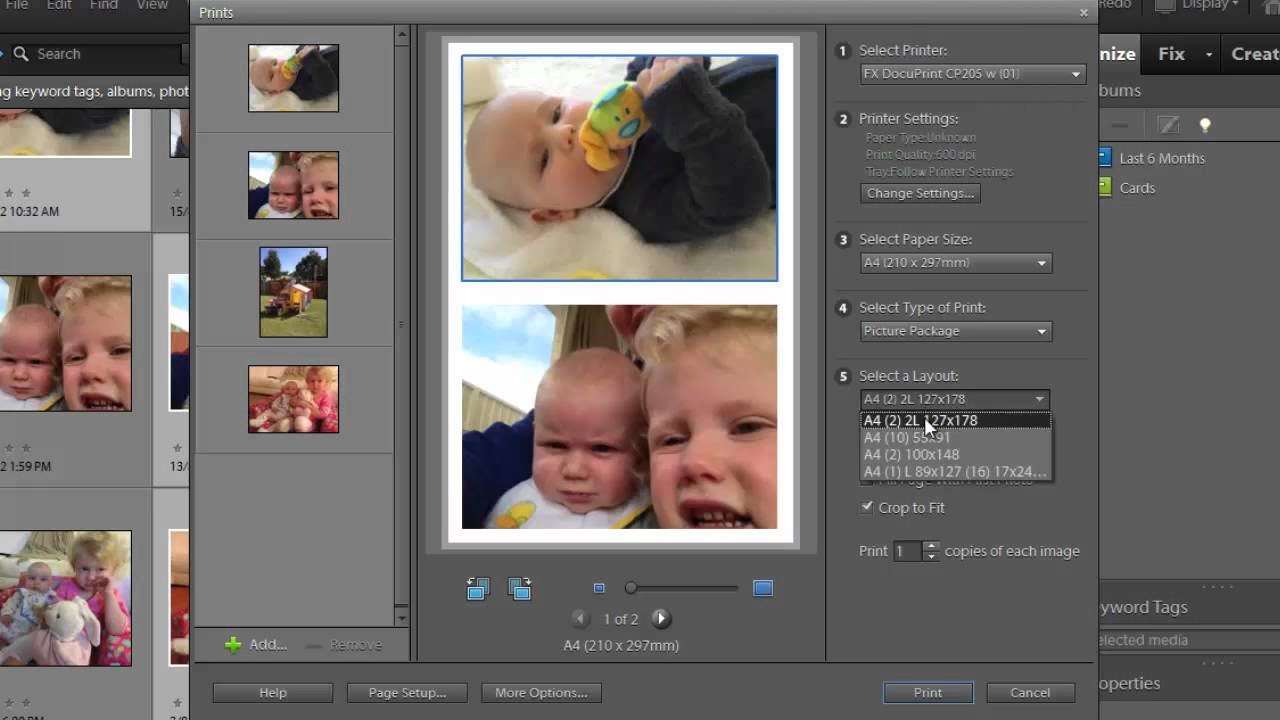Open the More Options dialog
Viewport: 1280px width, 720px height.
pyautogui.click(x=541, y=692)
